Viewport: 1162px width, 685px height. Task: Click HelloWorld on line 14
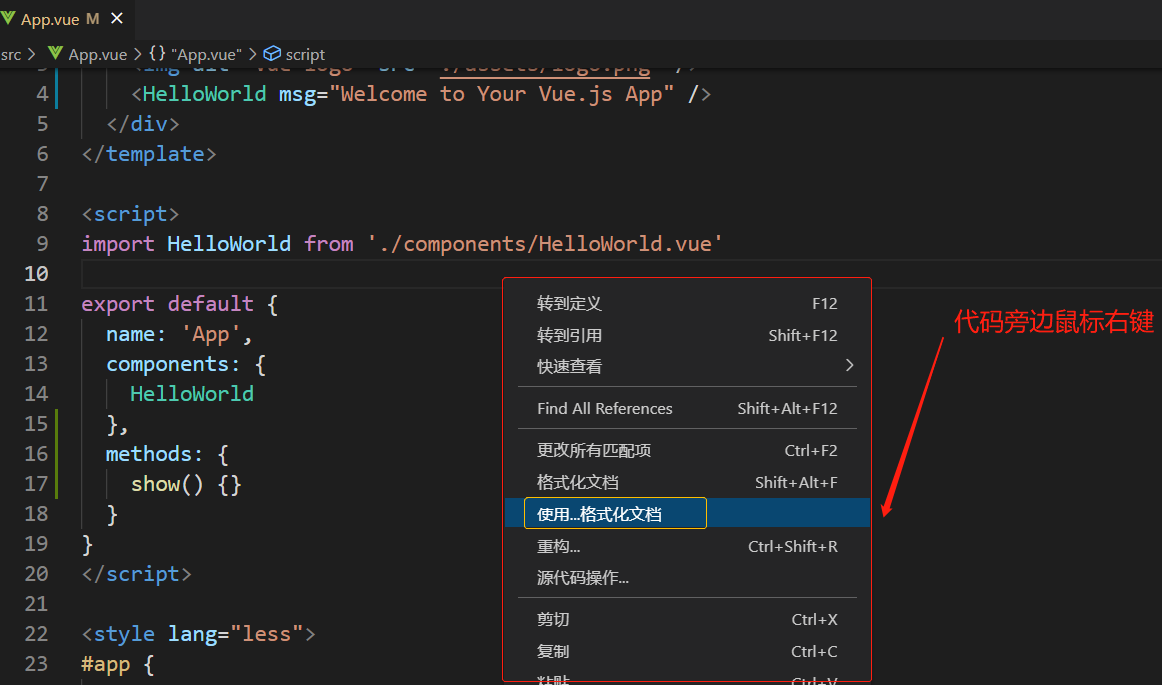tap(192, 394)
